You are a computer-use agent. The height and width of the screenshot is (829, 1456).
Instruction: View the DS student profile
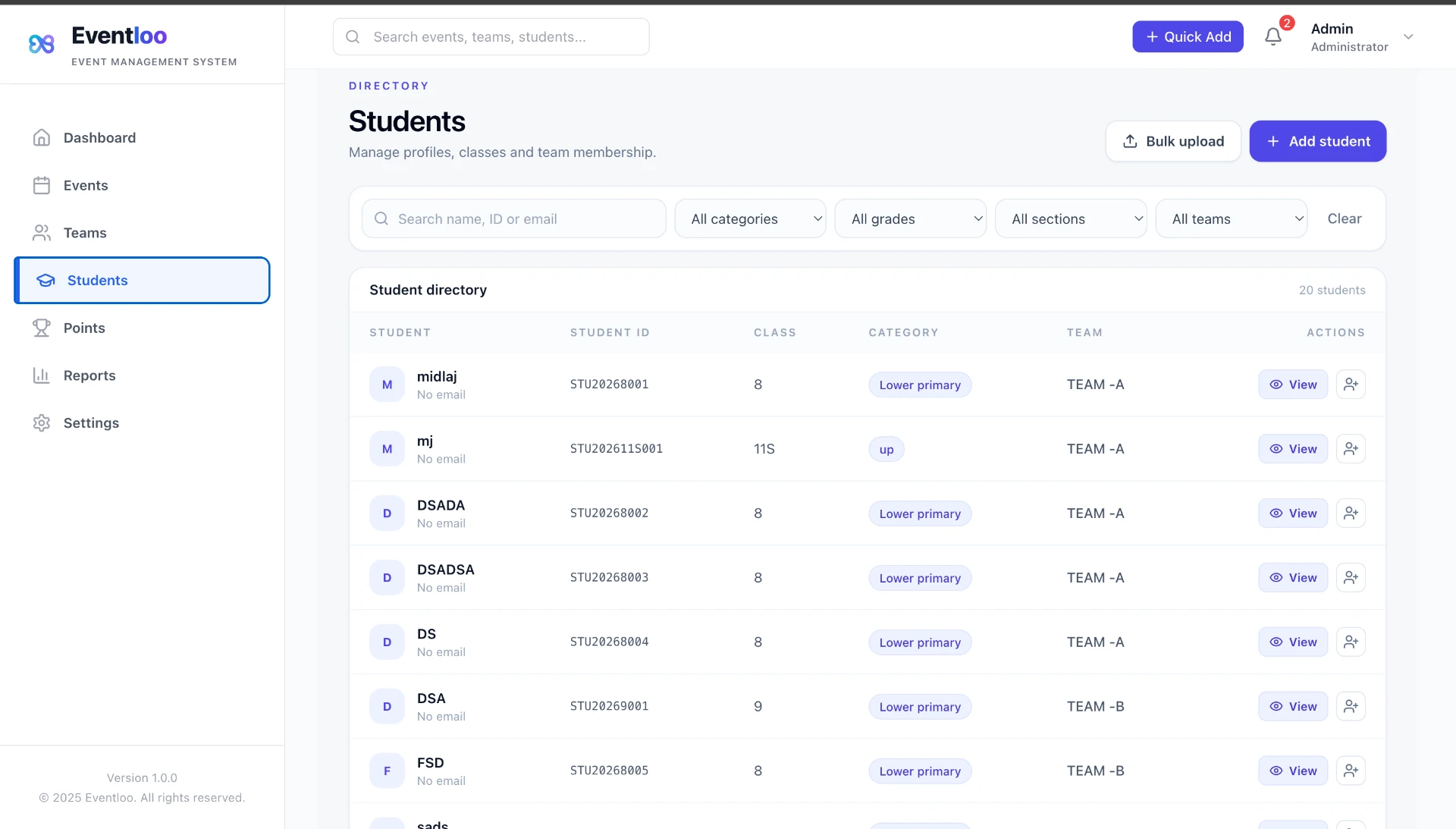tap(1293, 642)
